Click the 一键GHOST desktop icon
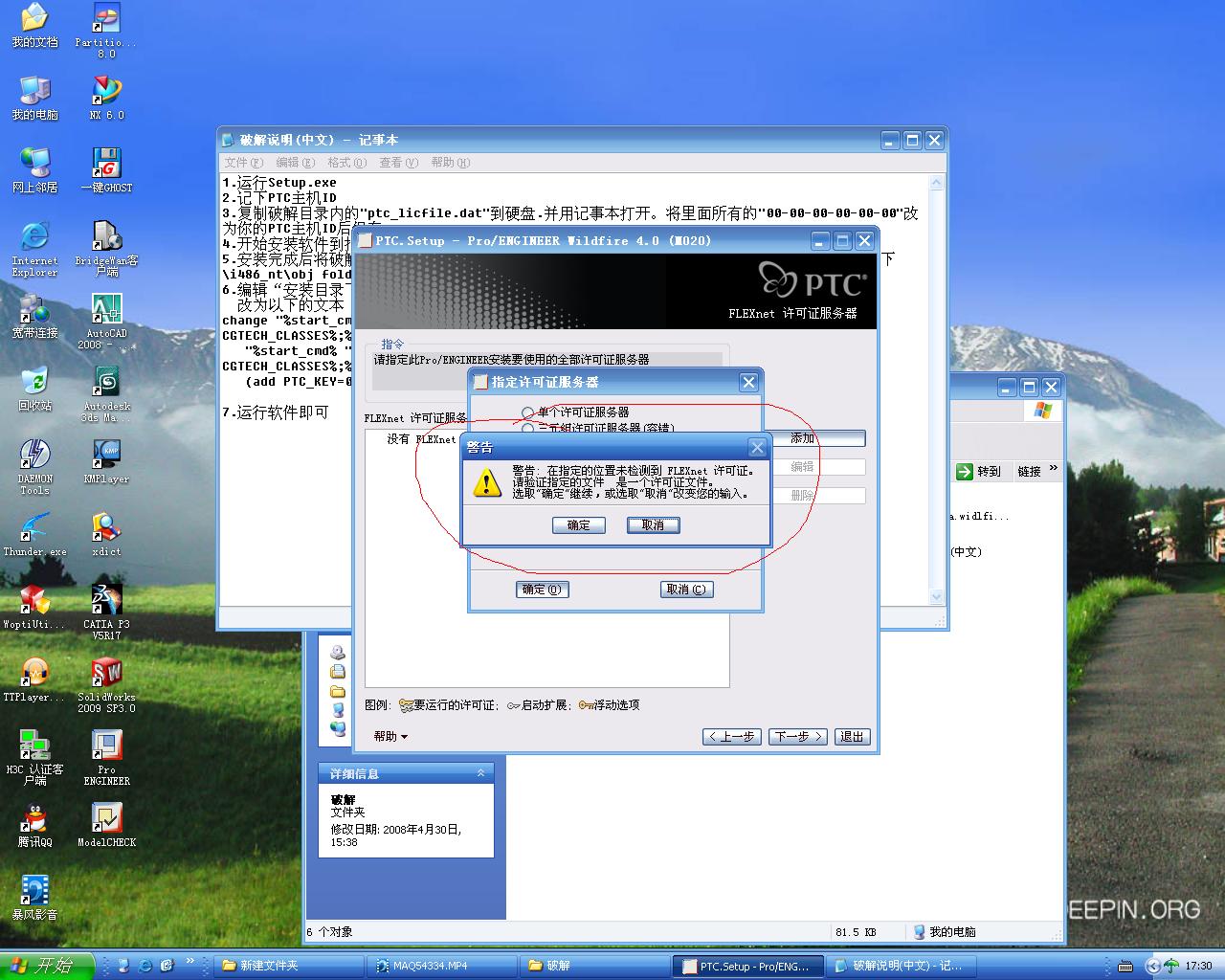This screenshot has width=1225, height=980. pyautogui.click(x=107, y=169)
